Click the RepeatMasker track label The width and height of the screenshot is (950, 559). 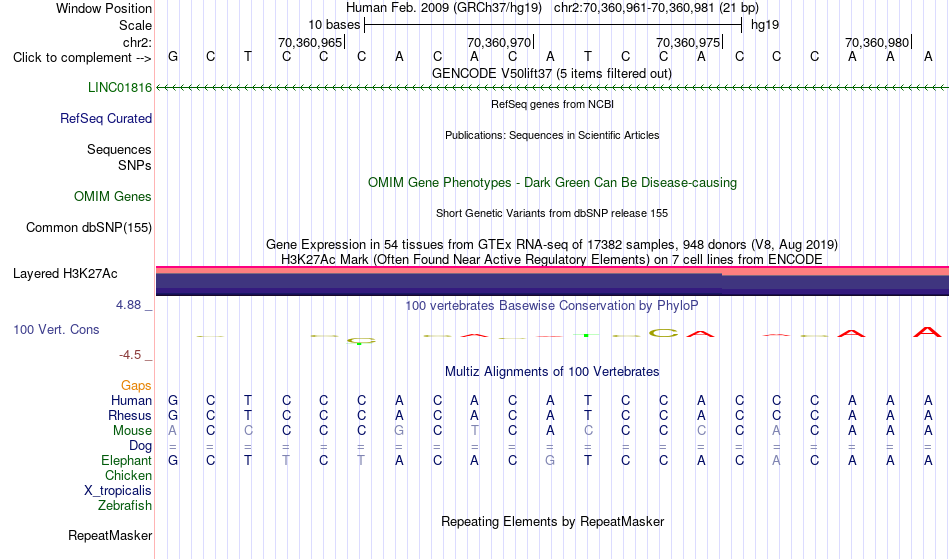(110, 535)
